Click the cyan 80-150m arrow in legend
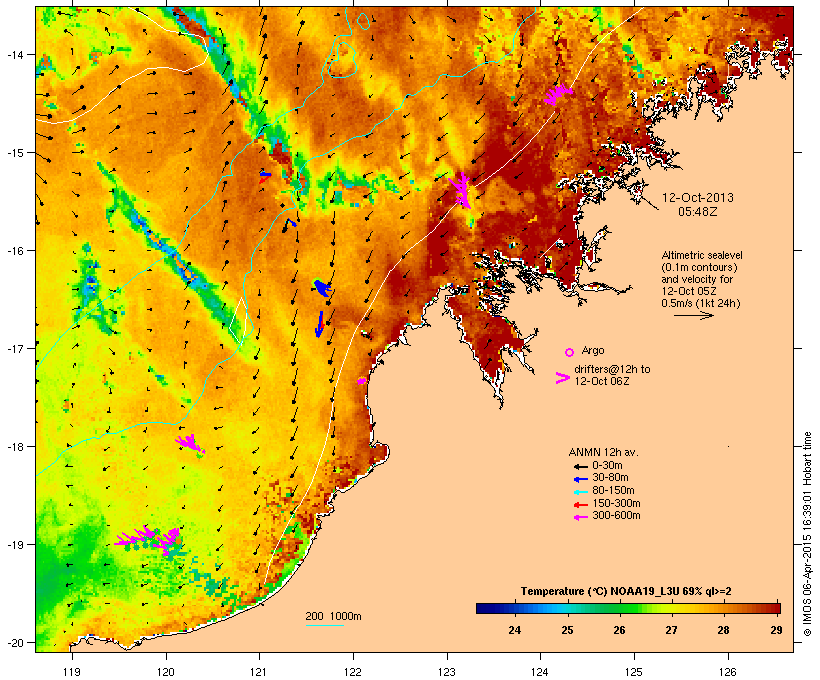820x680 pixels. click(580, 492)
